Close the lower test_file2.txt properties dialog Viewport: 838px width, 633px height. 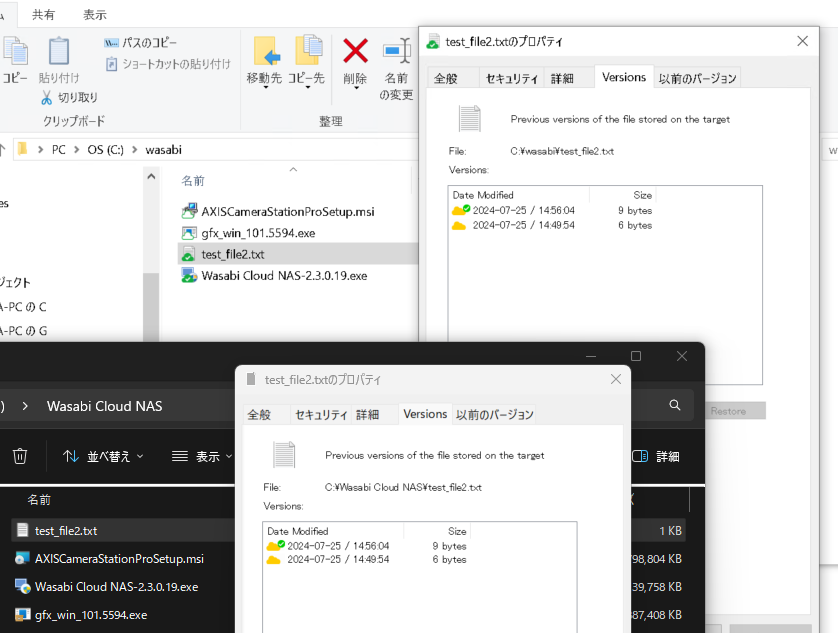tap(616, 379)
